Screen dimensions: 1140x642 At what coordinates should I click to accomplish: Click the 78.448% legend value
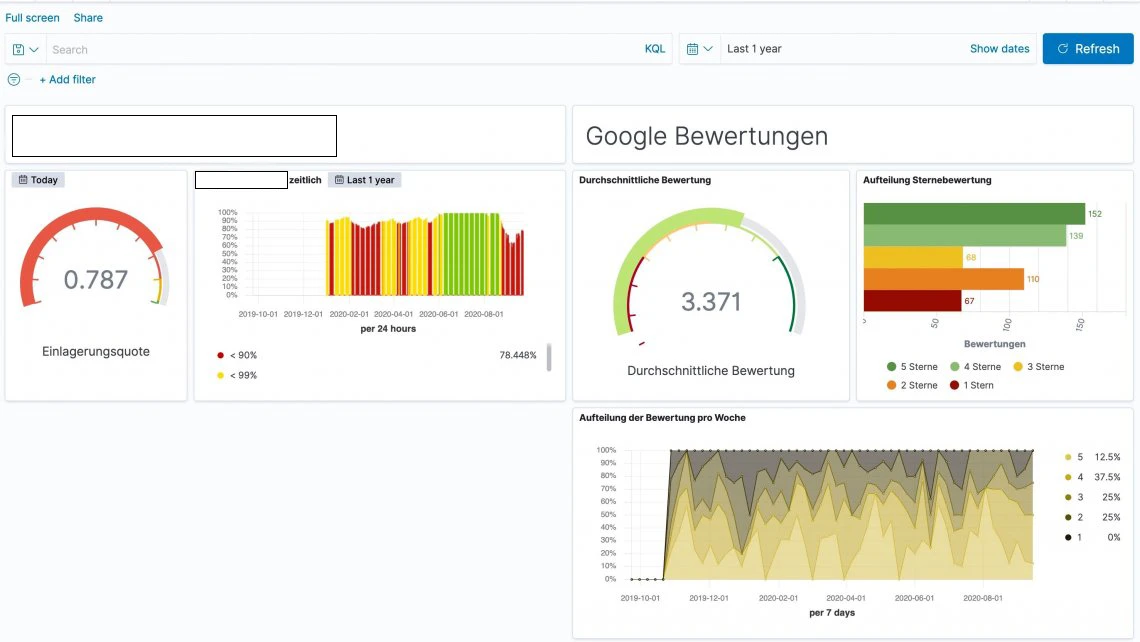coord(518,355)
